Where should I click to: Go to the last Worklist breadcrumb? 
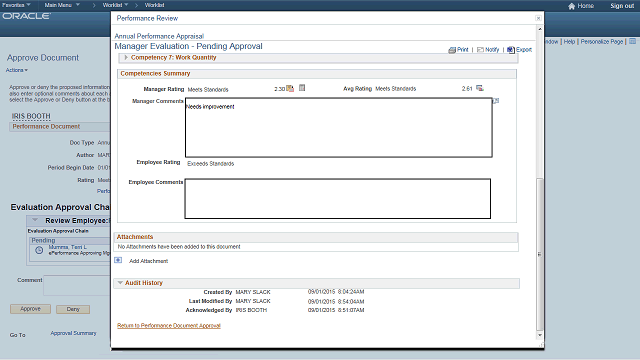tap(154, 5)
